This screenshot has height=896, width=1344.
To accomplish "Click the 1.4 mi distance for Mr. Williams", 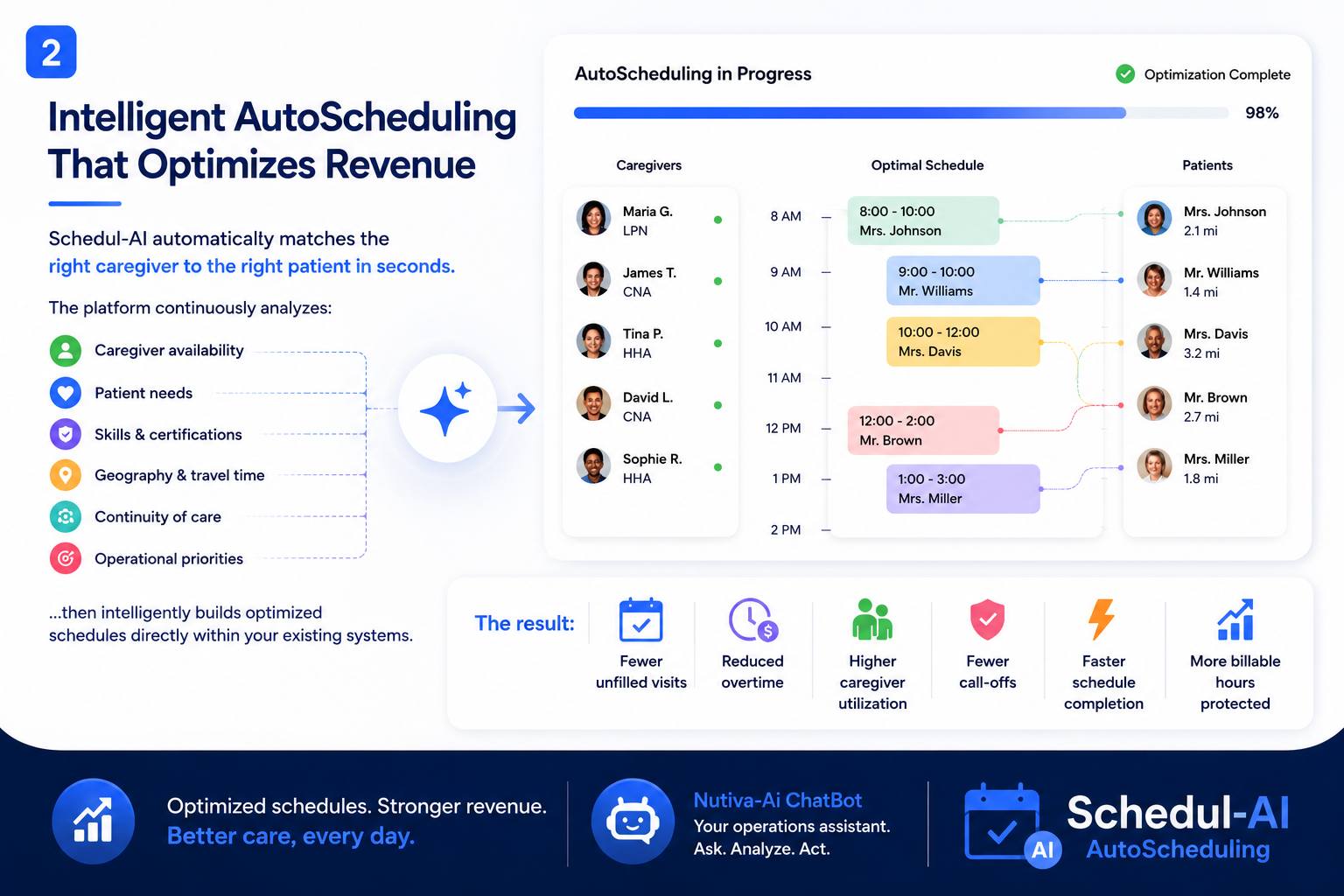I will 1200,292.
